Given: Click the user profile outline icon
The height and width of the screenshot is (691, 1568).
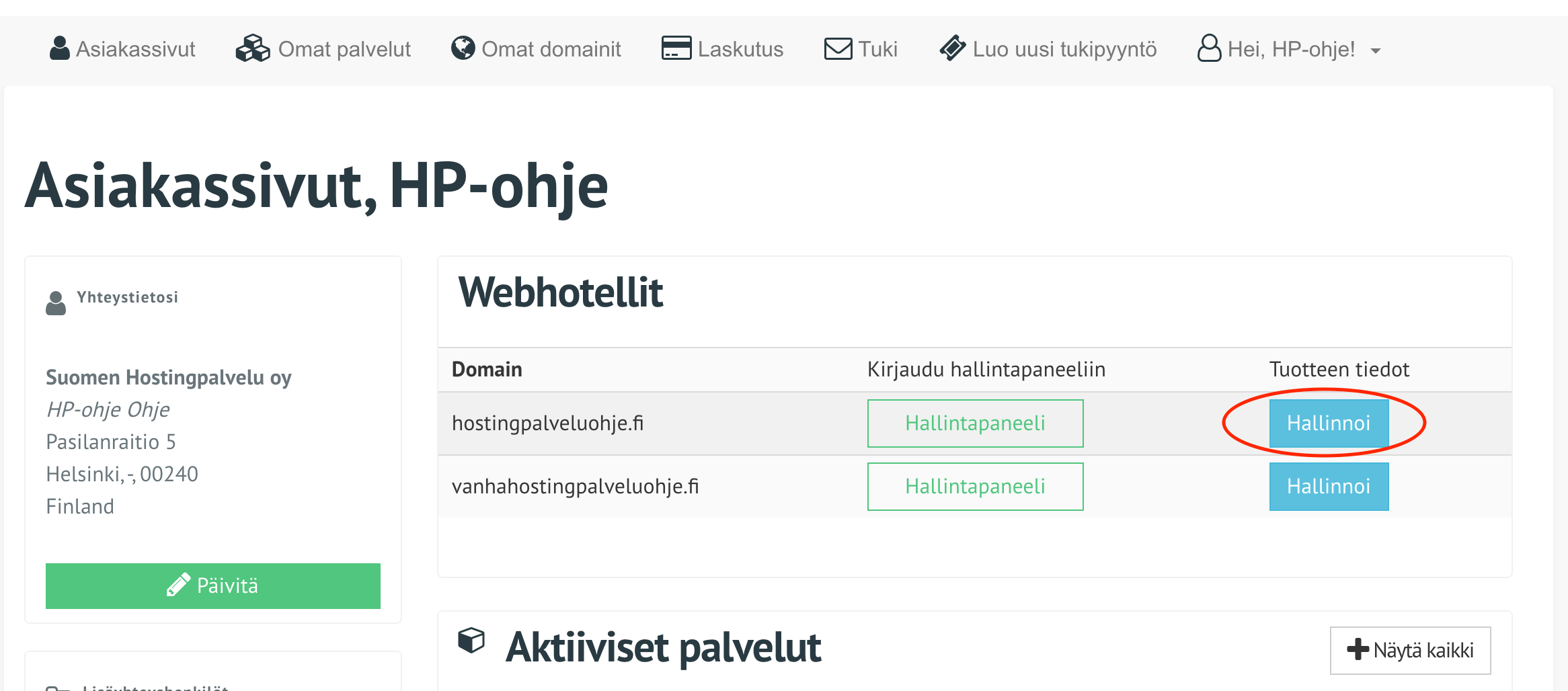Looking at the screenshot, I should click(1209, 48).
